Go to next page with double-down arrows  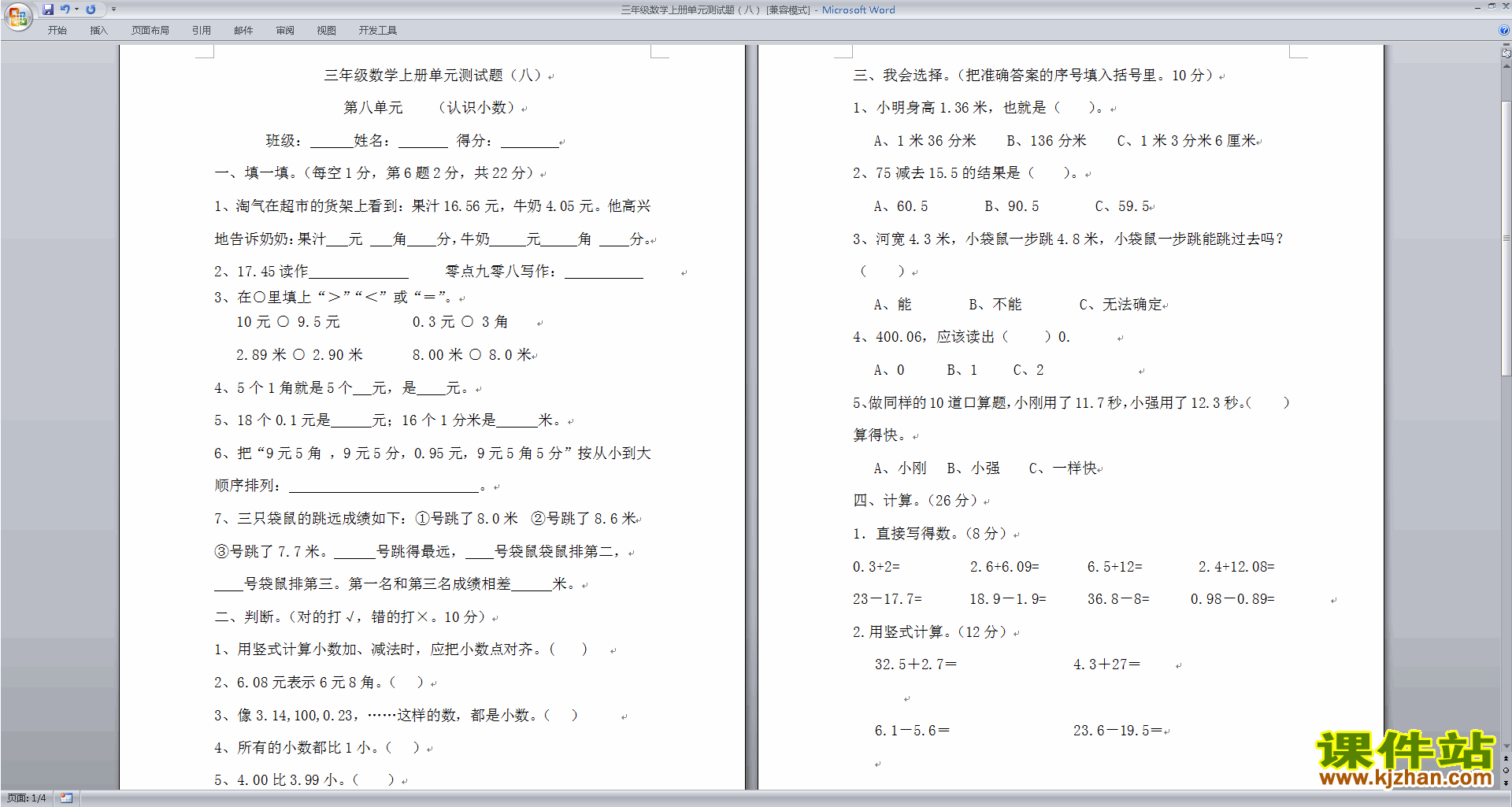pos(1506,783)
